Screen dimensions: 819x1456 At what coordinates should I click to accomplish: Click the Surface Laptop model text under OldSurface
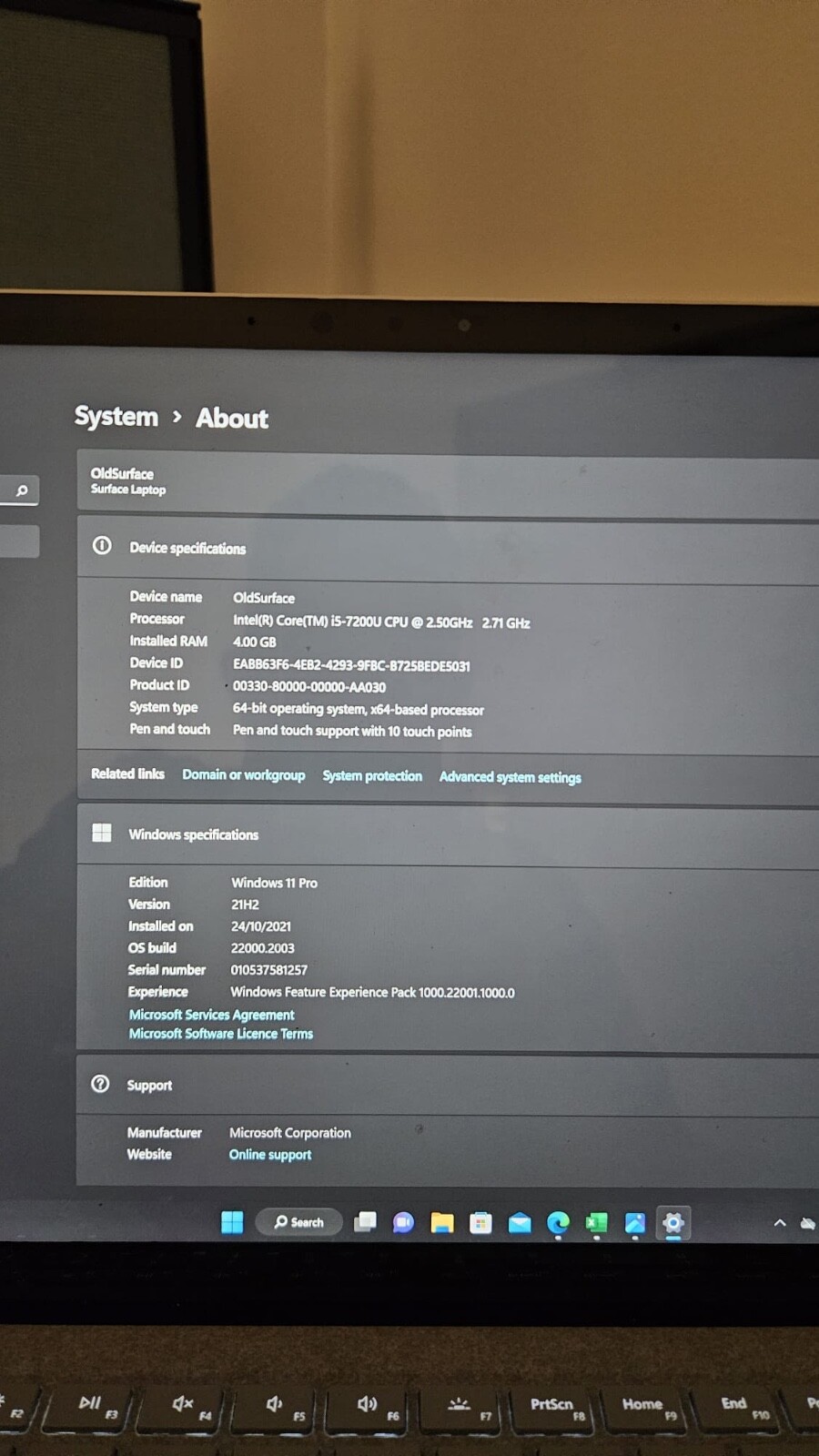(x=128, y=490)
